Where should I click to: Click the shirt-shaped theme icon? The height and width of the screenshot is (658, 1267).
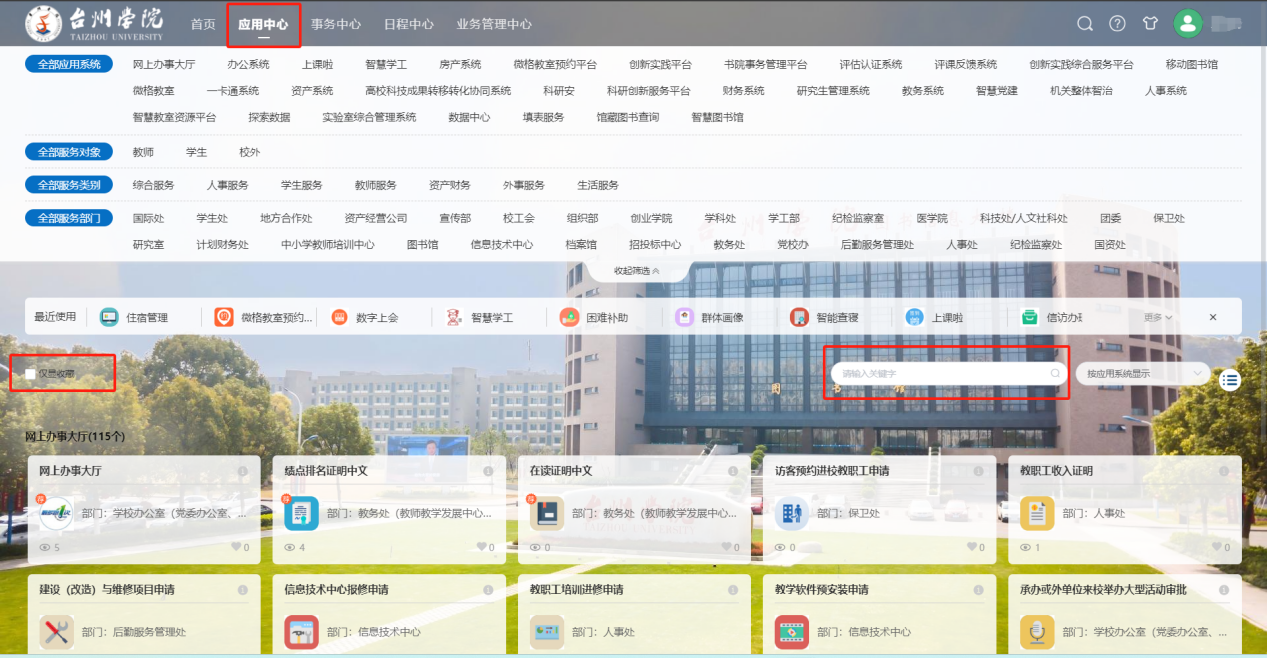(1150, 24)
